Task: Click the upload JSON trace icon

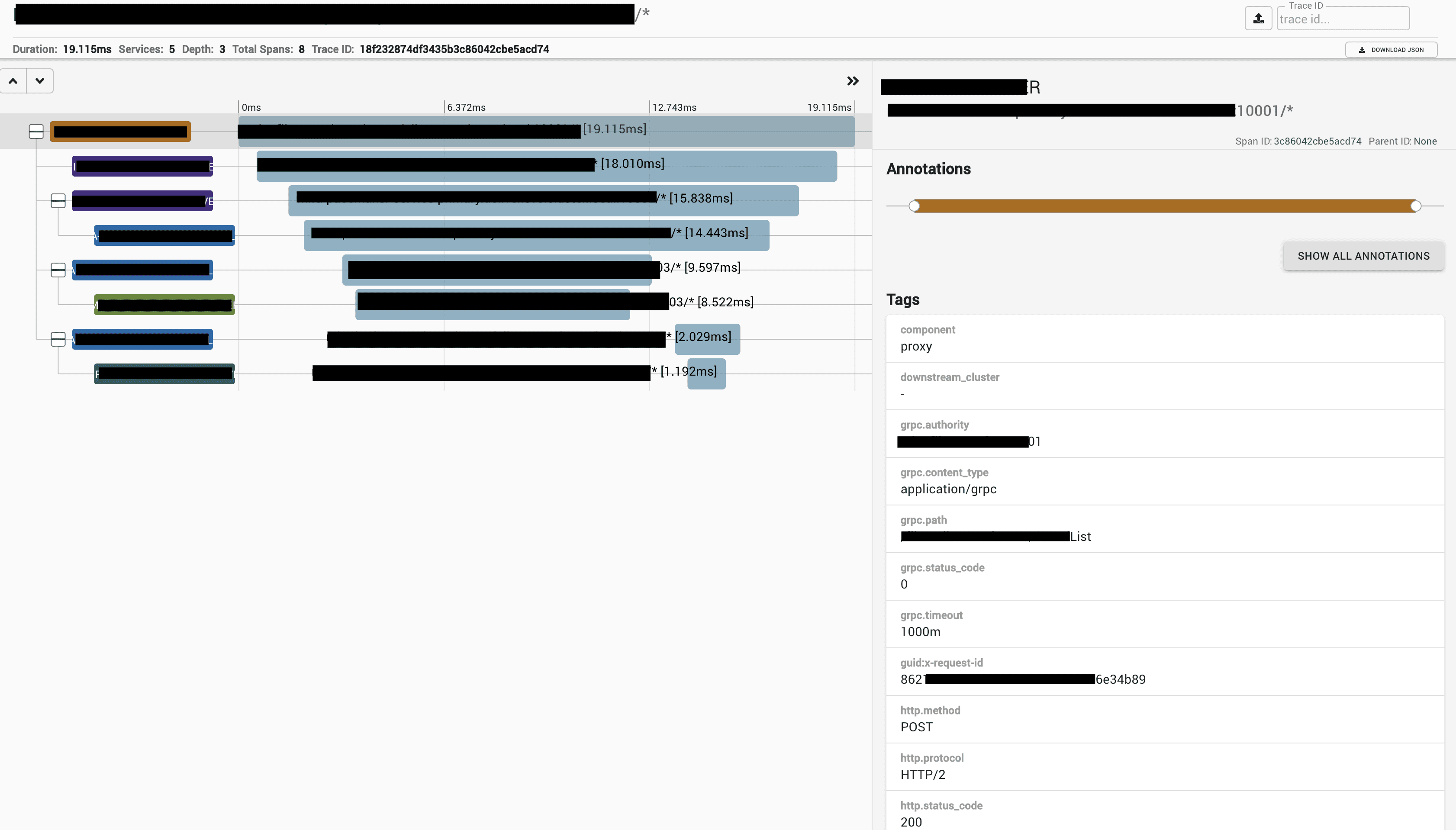Action: click(1258, 19)
